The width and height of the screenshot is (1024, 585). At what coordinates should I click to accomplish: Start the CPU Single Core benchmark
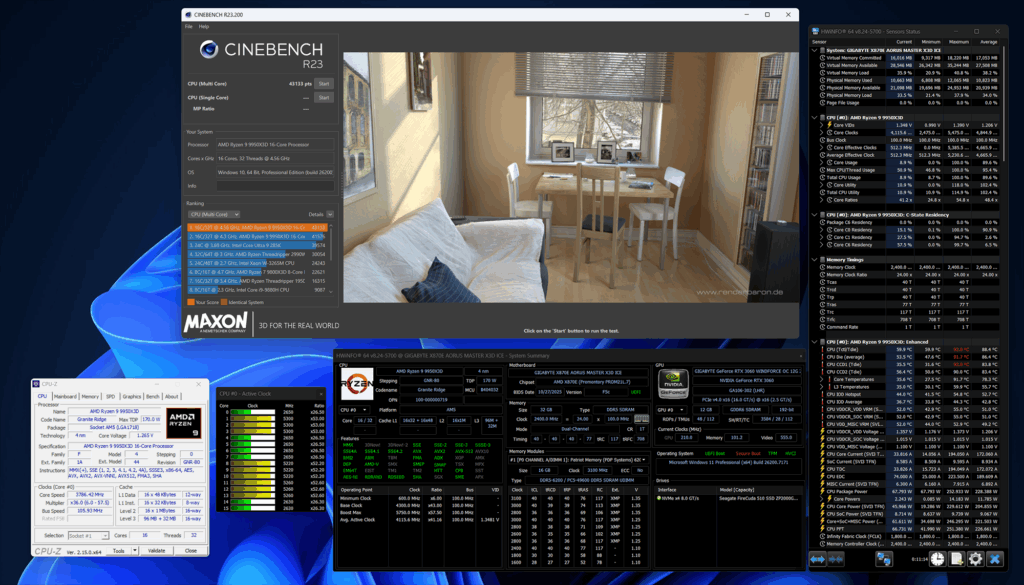pos(323,97)
